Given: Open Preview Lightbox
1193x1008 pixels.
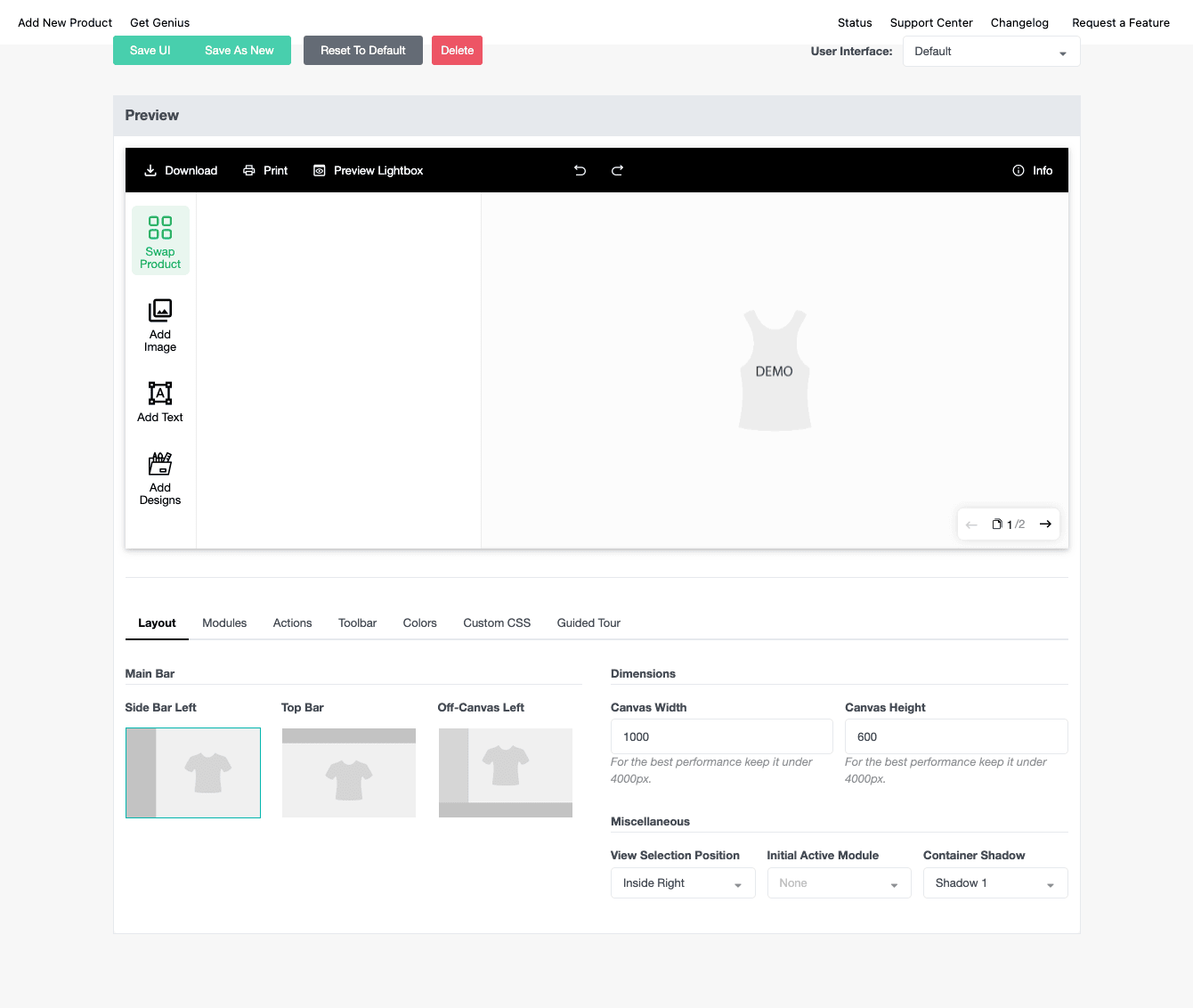Looking at the screenshot, I should point(369,170).
